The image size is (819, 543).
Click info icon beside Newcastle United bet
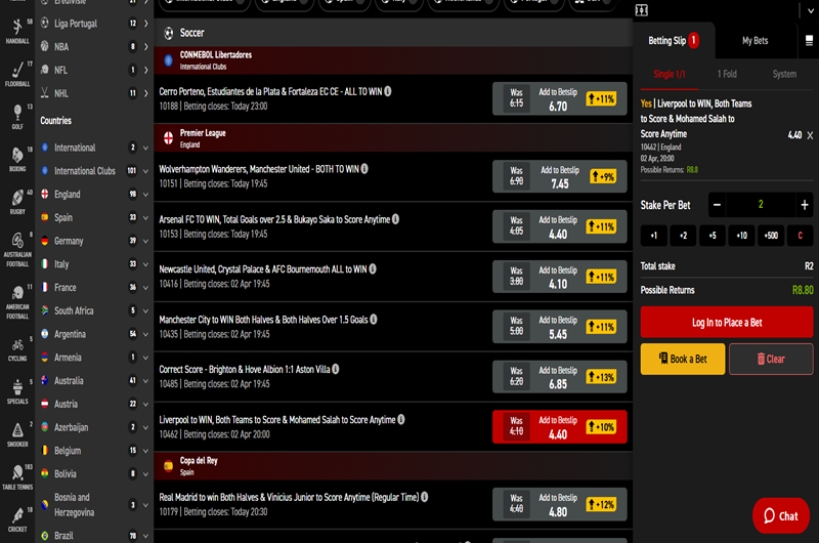(x=372, y=269)
